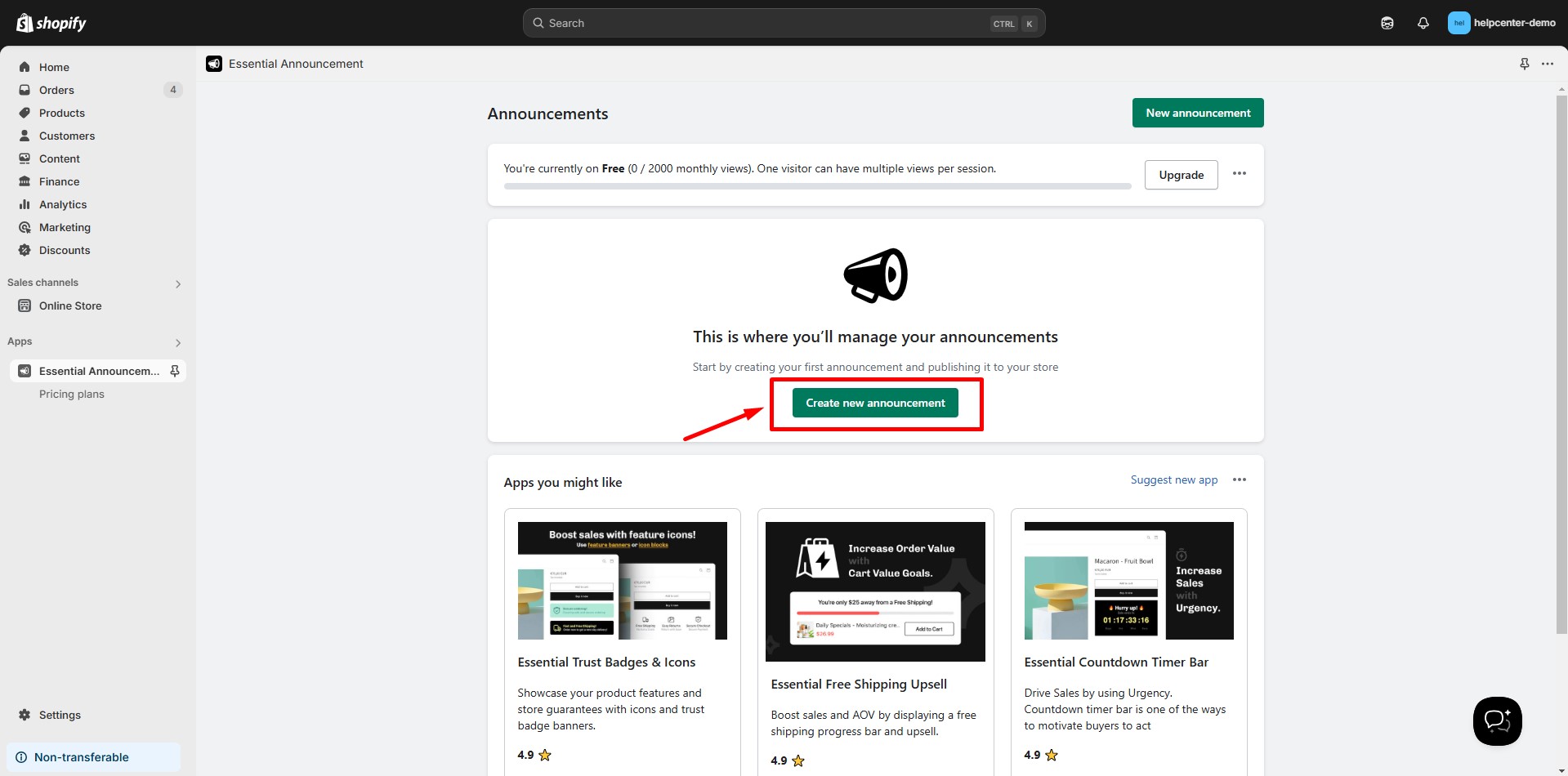This screenshot has width=1568, height=776.
Task: Click the Upgrade button
Action: (x=1181, y=175)
